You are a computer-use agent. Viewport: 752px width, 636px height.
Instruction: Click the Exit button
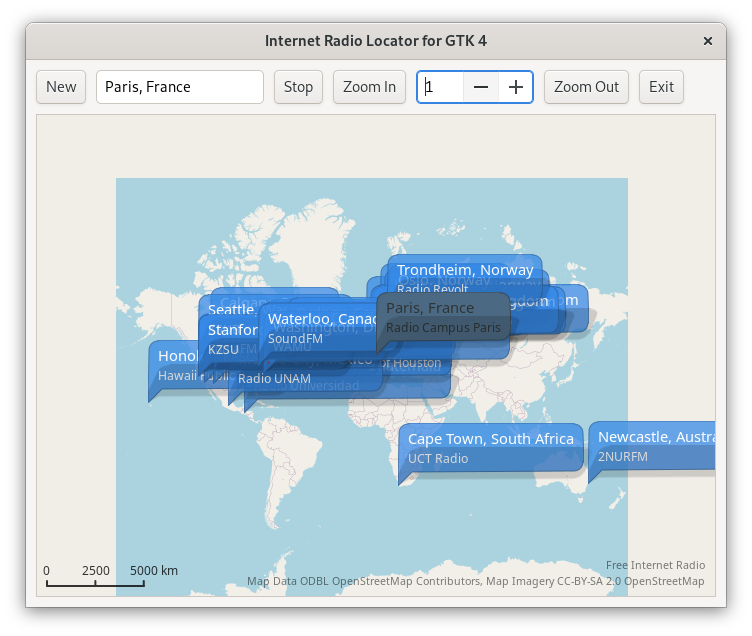[x=661, y=87]
